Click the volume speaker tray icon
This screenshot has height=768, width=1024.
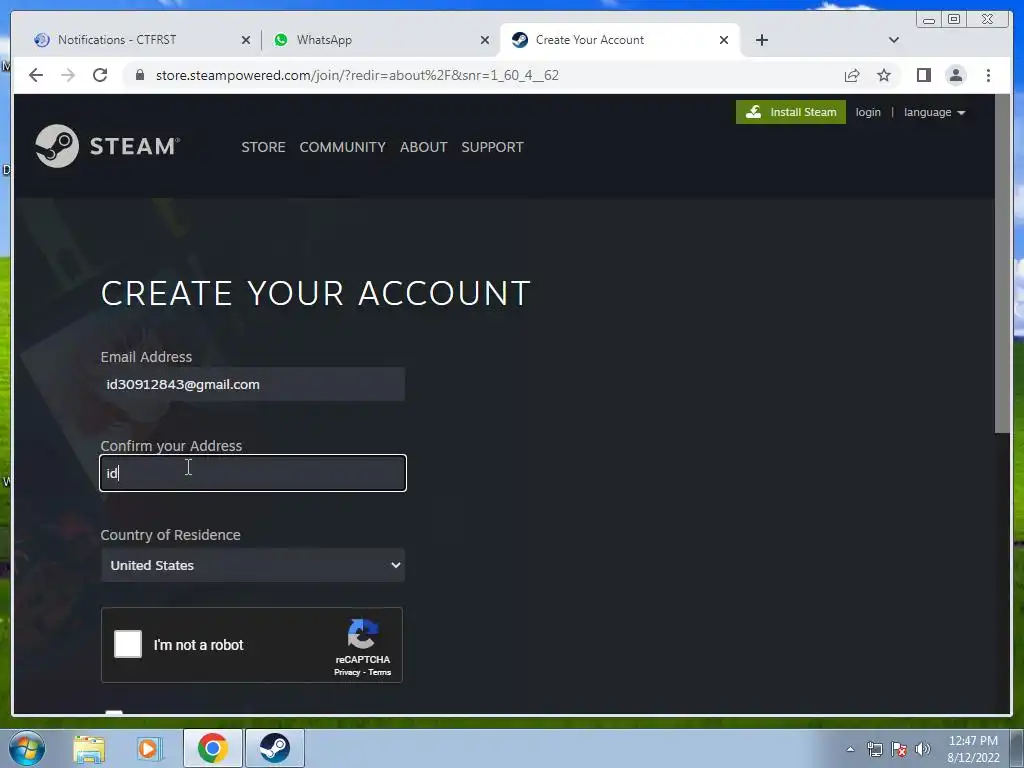923,749
